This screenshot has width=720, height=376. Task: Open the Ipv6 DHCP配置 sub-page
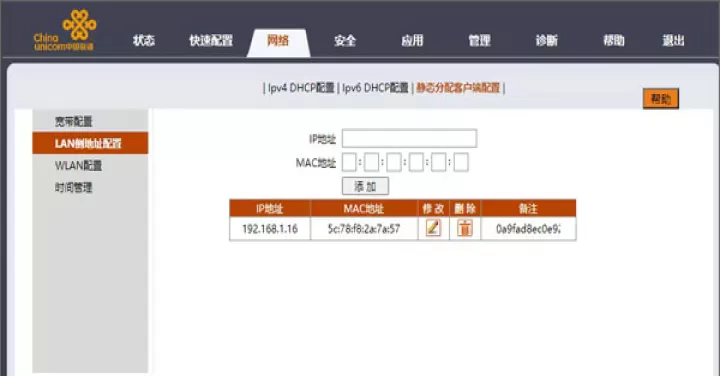[x=376, y=88]
